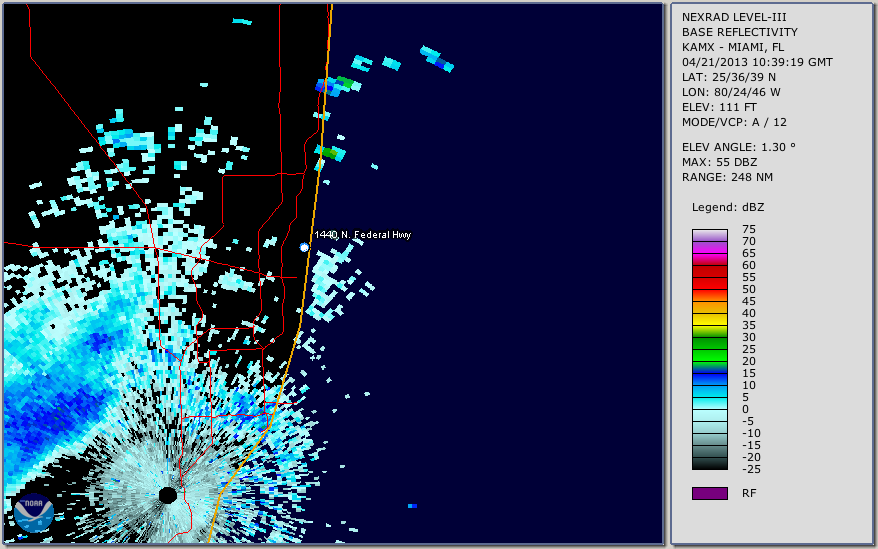Click the white location marker on the coastline
The width and height of the screenshot is (878, 549).
click(304, 247)
